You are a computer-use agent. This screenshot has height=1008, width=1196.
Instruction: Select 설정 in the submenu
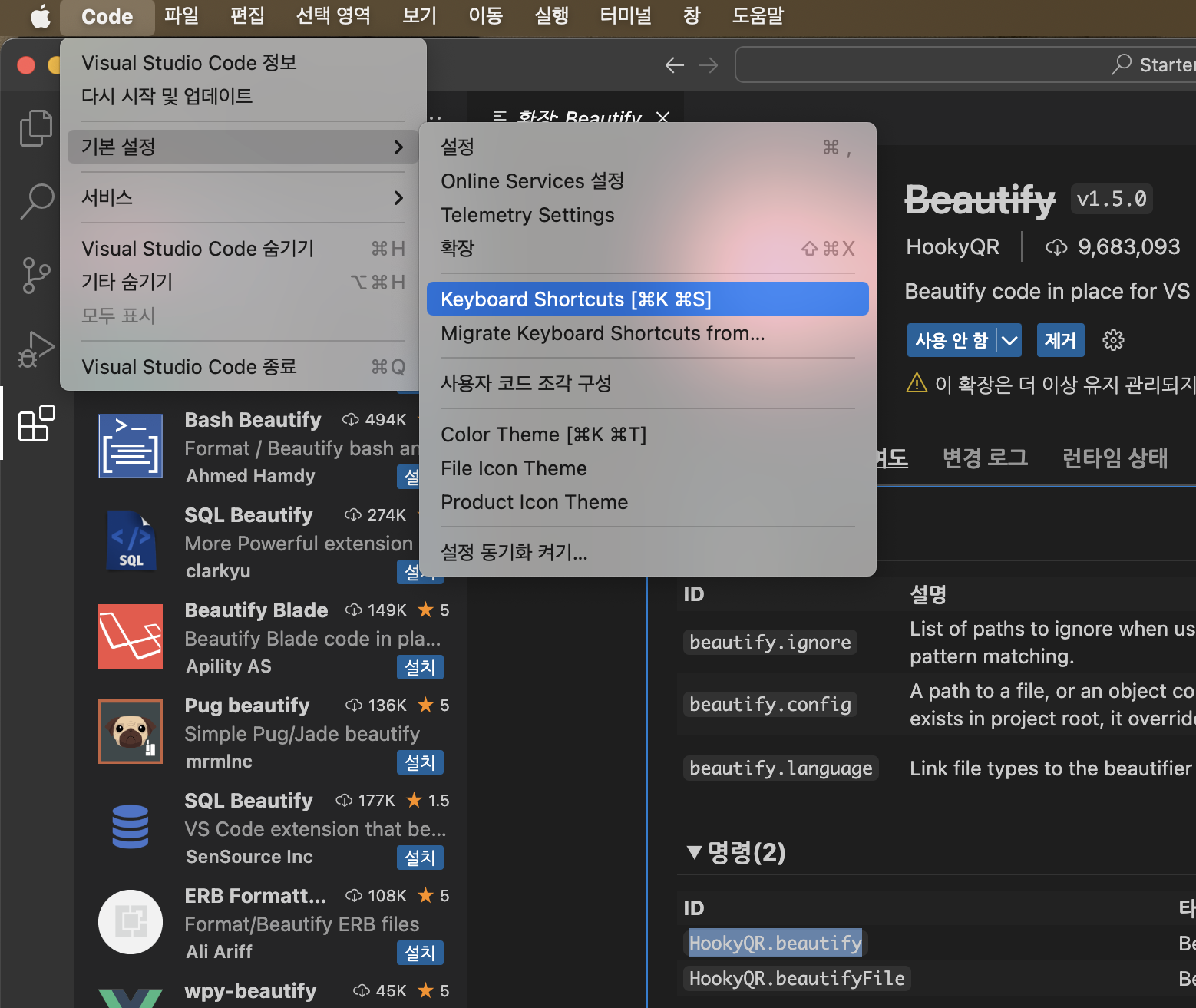click(x=648, y=147)
